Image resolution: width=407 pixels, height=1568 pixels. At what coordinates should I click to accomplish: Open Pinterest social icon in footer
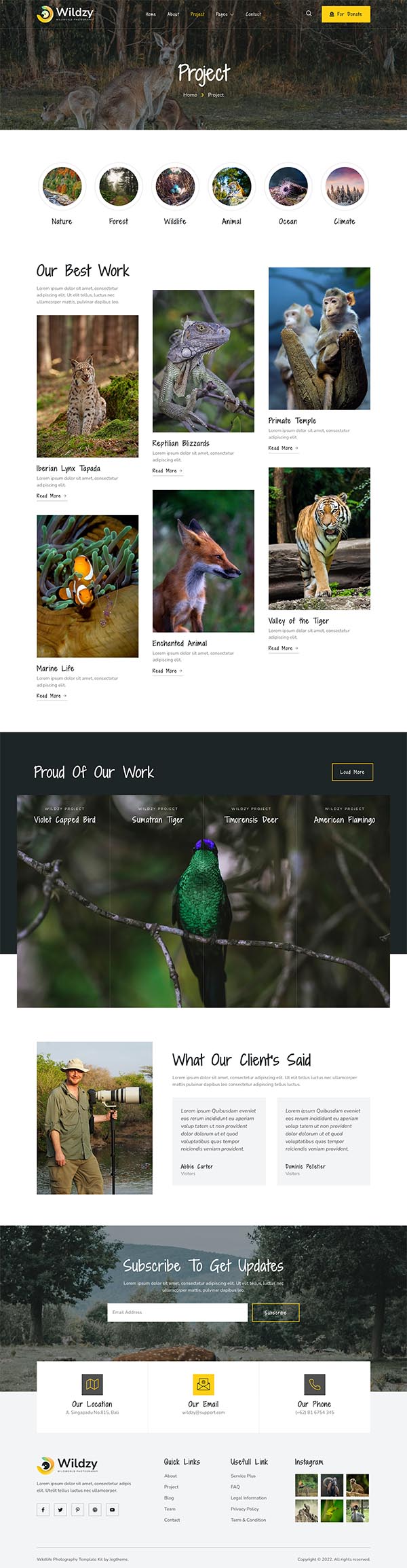[x=77, y=1510]
